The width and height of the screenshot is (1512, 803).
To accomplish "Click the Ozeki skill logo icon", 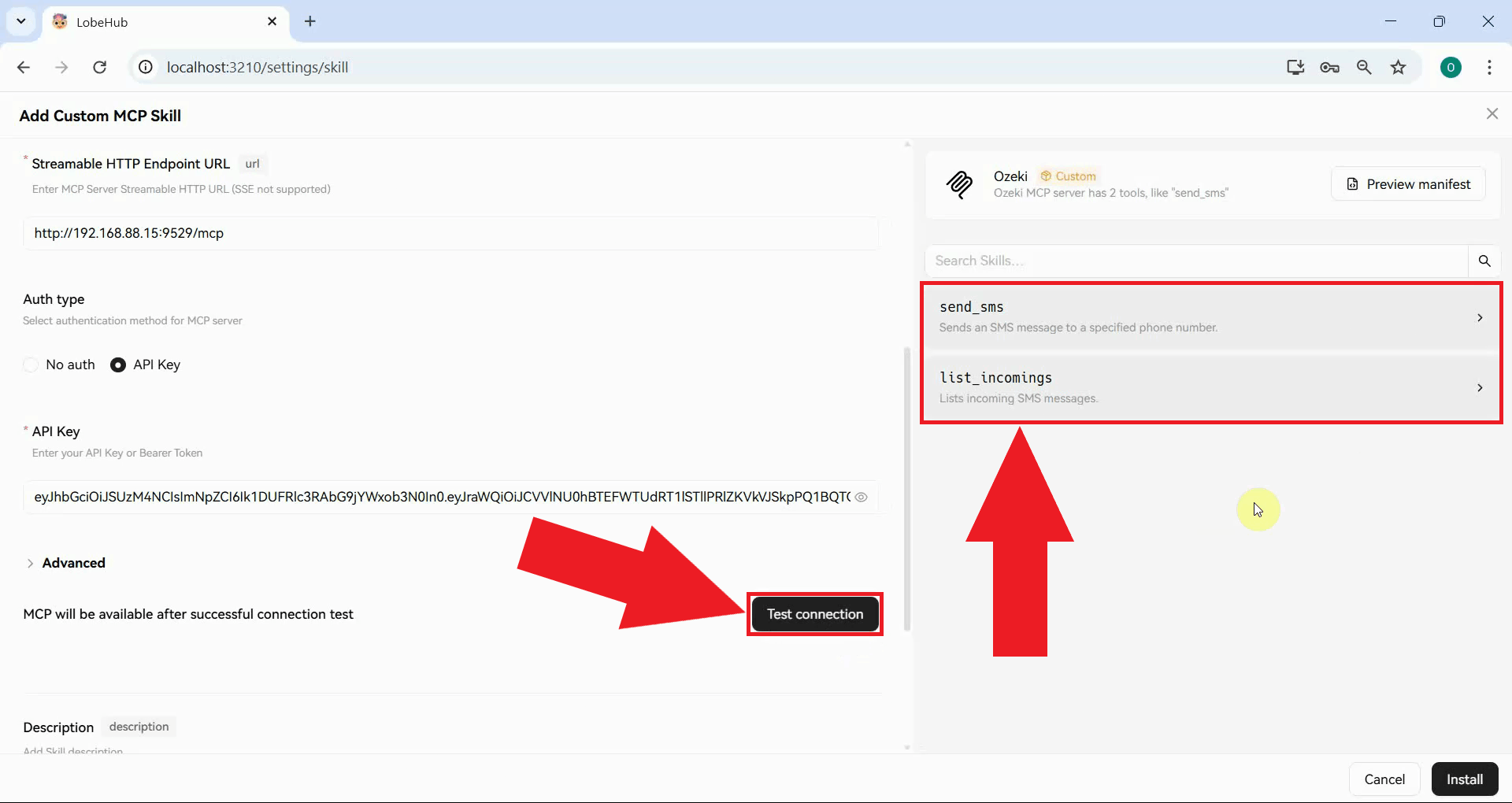I will (959, 185).
